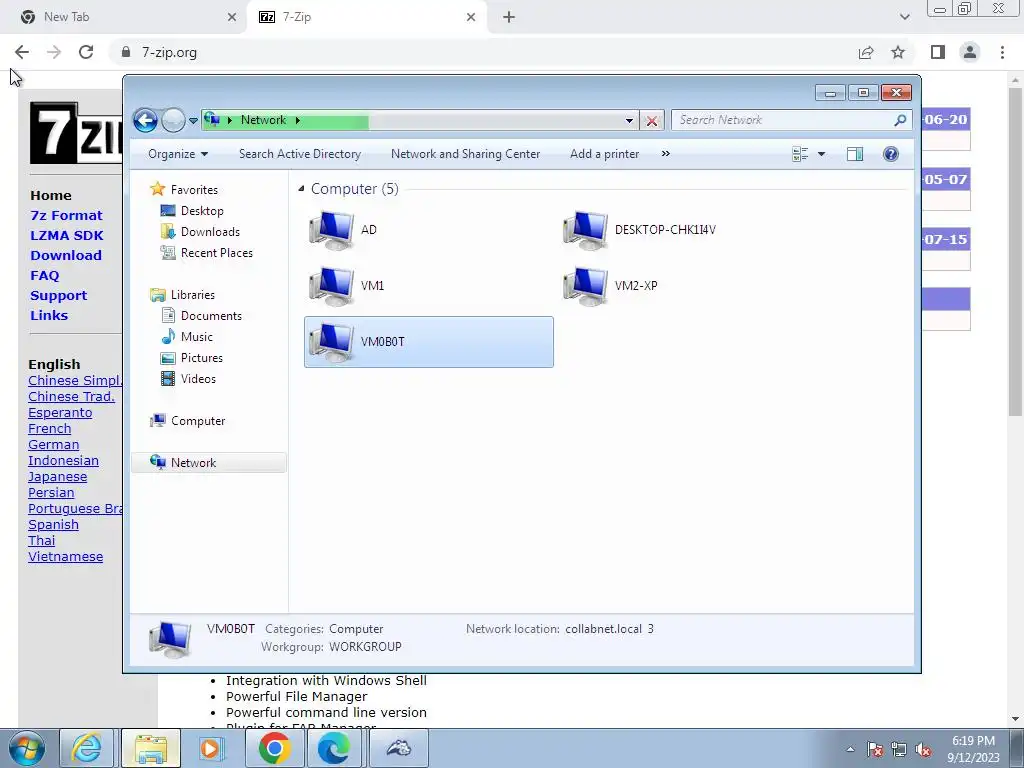Go back in Explorer window
Image resolution: width=1024 pixels, height=768 pixels.
(145, 120)
